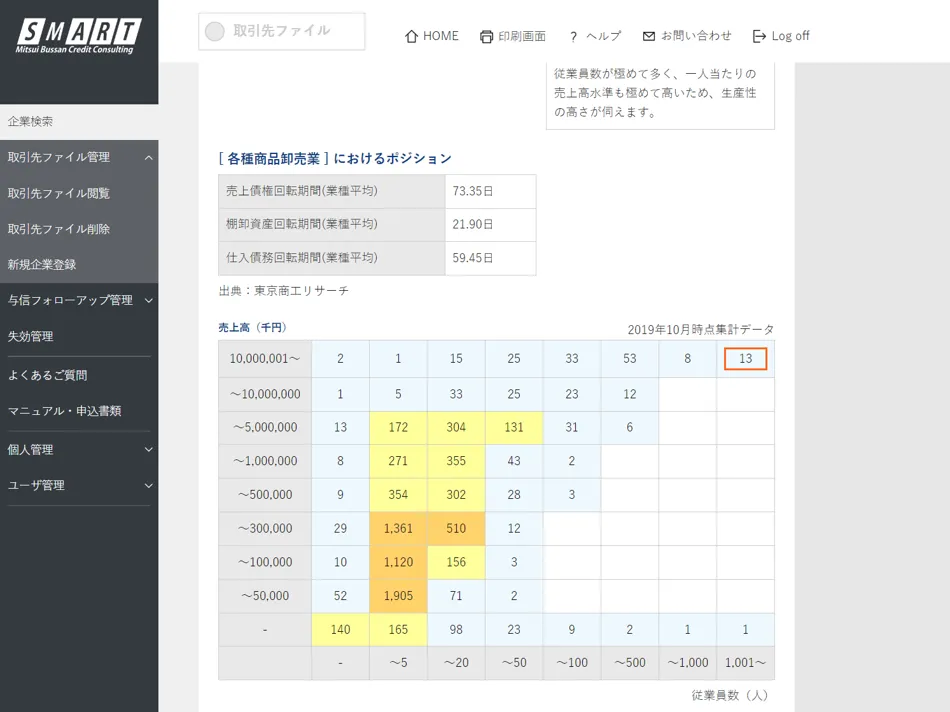This screenshot has width=950, height=712.
Task: Click the question mark help icon
Action: [x=573, y=37]
